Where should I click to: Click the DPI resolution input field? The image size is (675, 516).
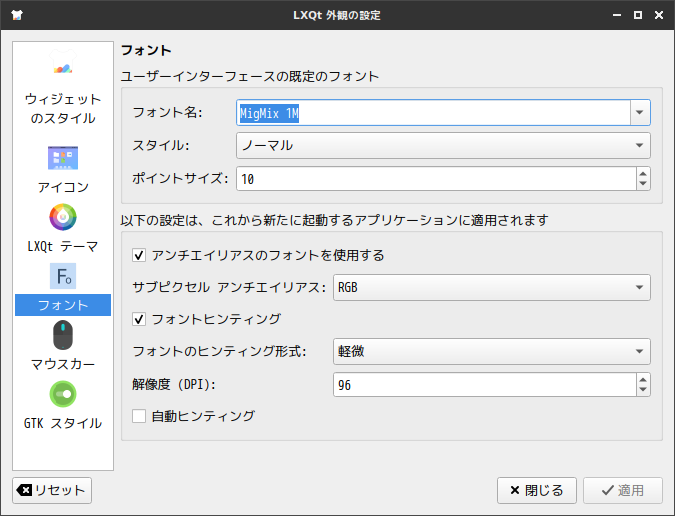tap(482, 384)
